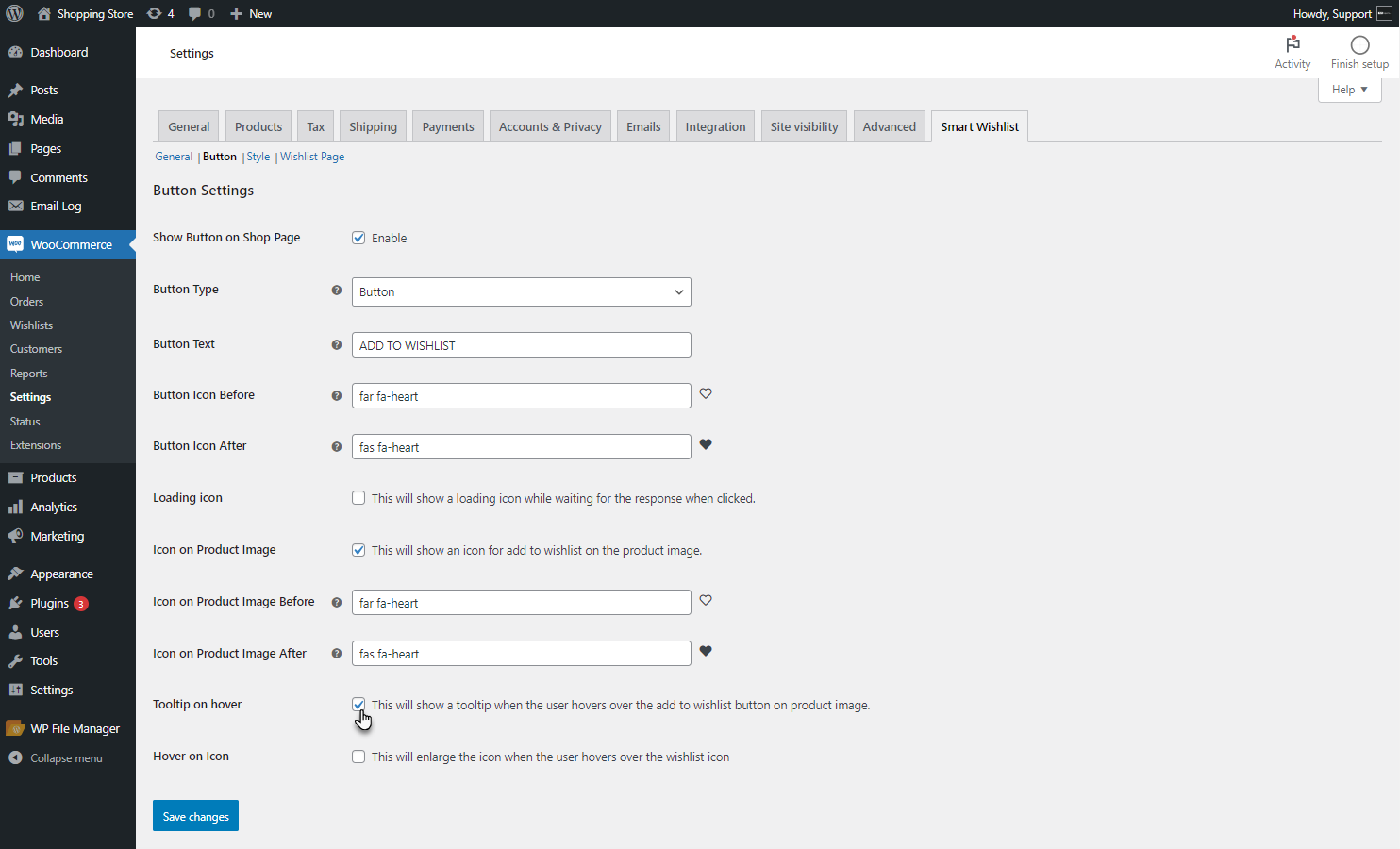The height and width of the screenshot is (849, 1400).
Task: Click the Tools wrench icon
Action: (15, 660)
